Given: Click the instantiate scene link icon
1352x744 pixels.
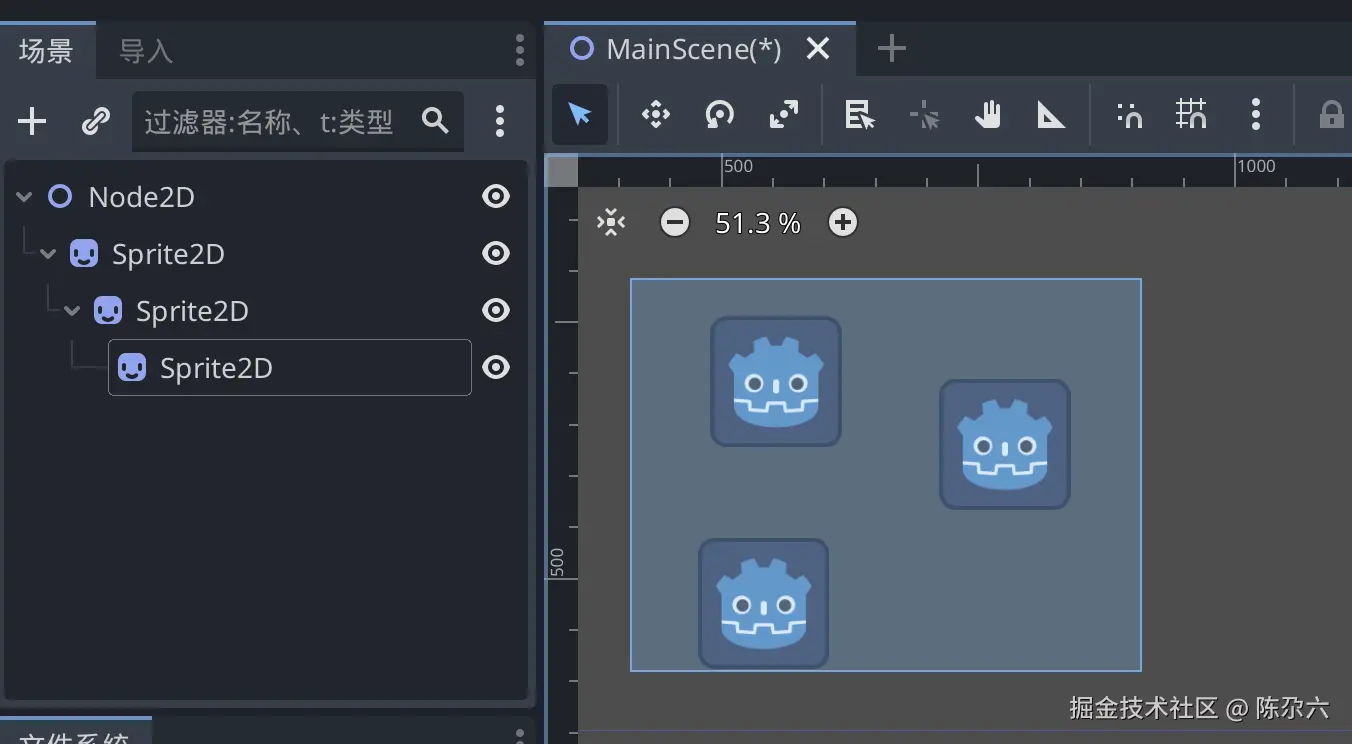Looking at the screenshot, I should click(x=95, y=122).
